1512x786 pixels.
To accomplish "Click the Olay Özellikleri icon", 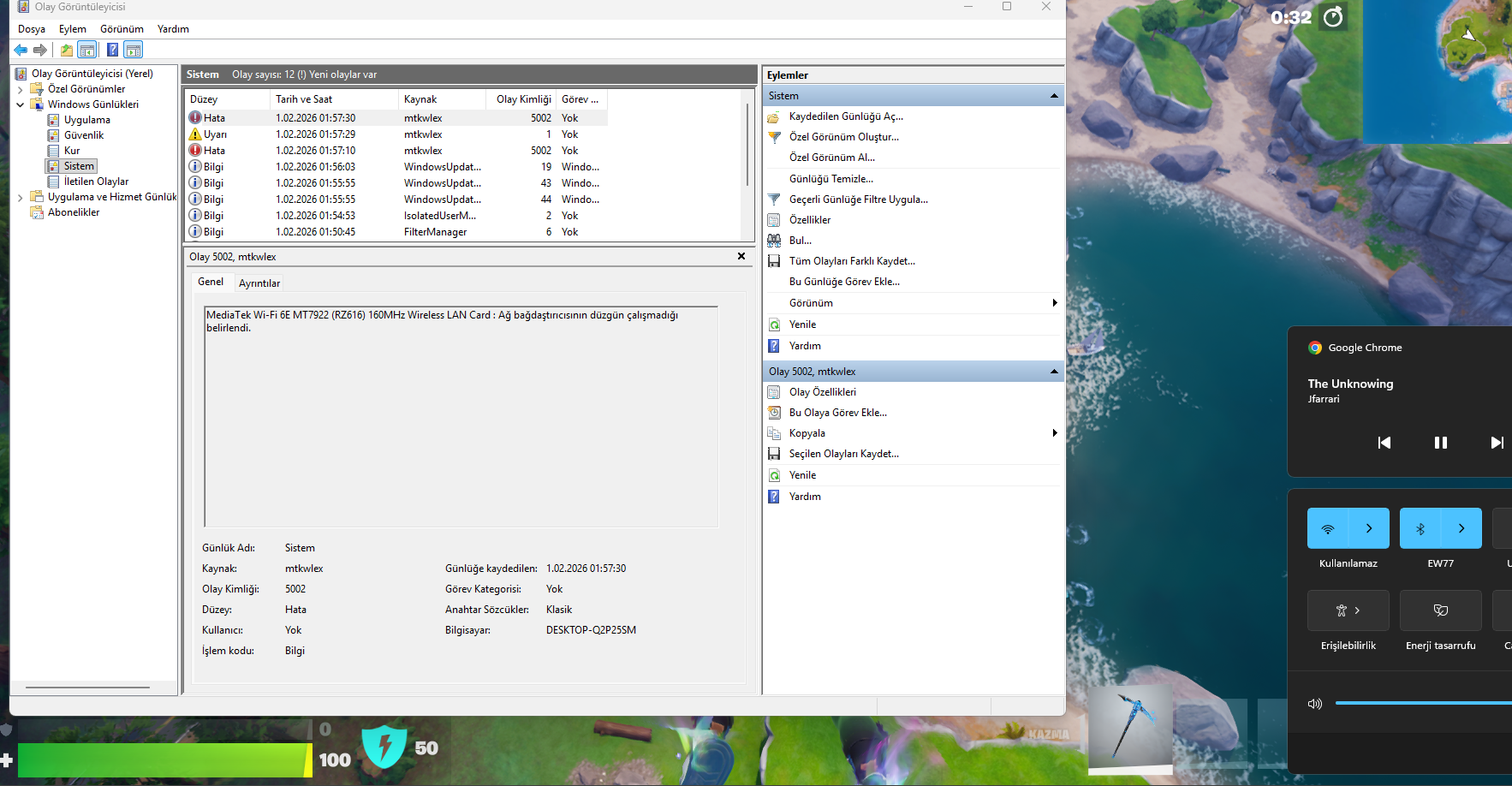I will click(x=774, y=392).
